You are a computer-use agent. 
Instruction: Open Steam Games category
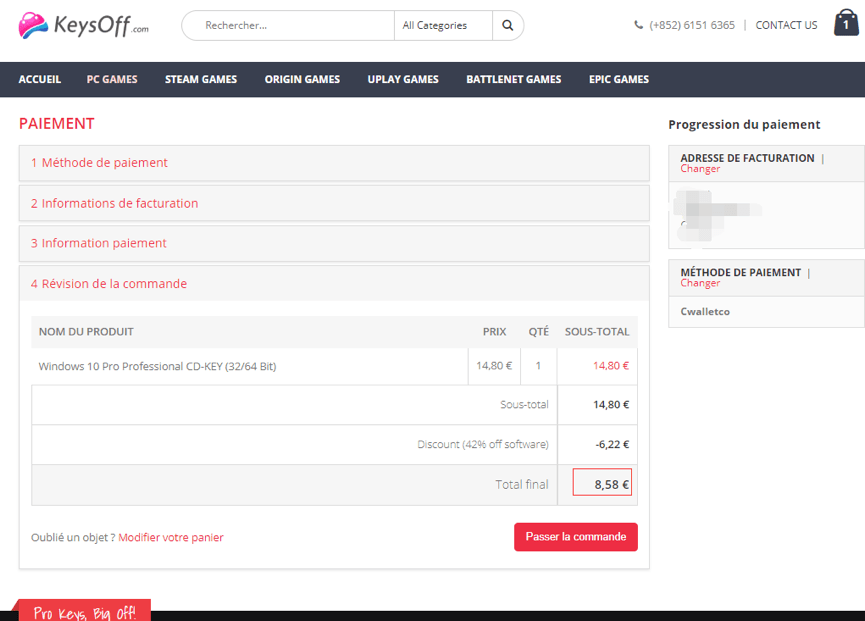(201, 79)
